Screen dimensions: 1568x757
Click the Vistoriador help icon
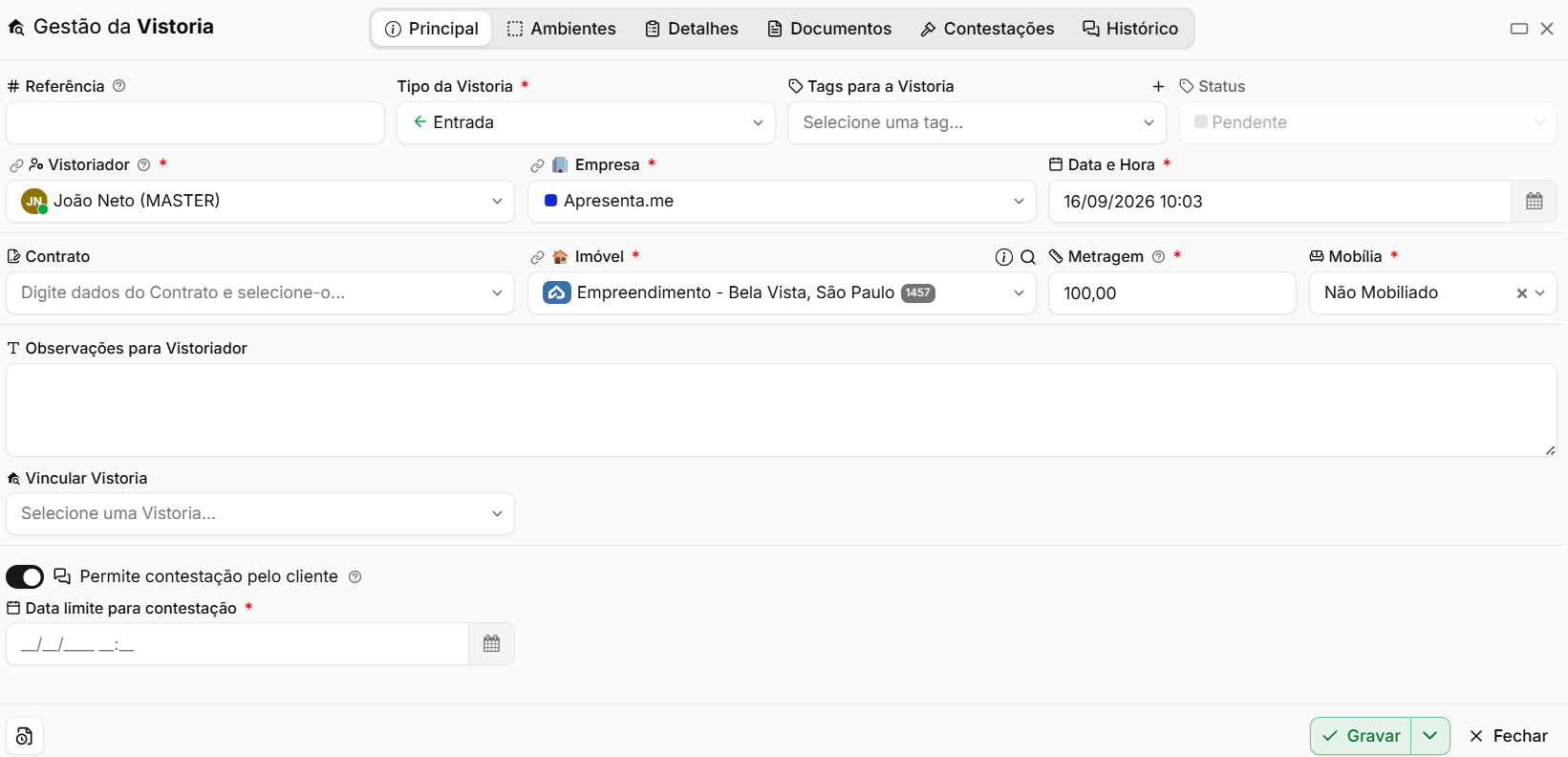144,164
